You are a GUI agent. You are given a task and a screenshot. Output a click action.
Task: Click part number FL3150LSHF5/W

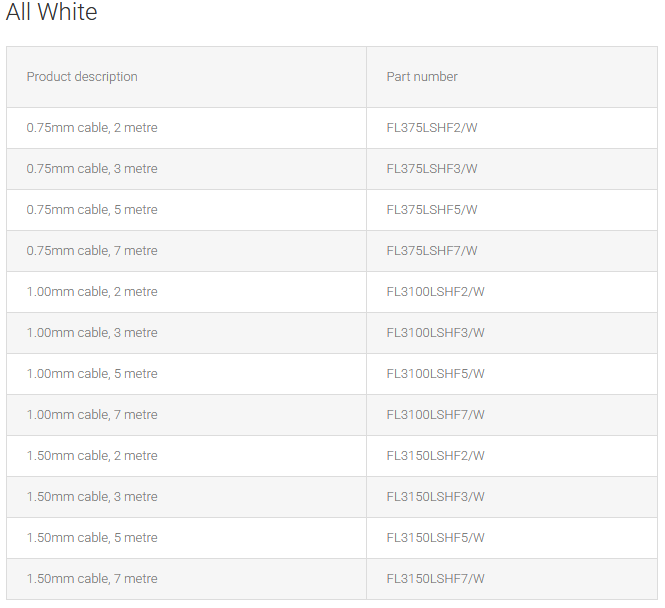coord(435,538)
